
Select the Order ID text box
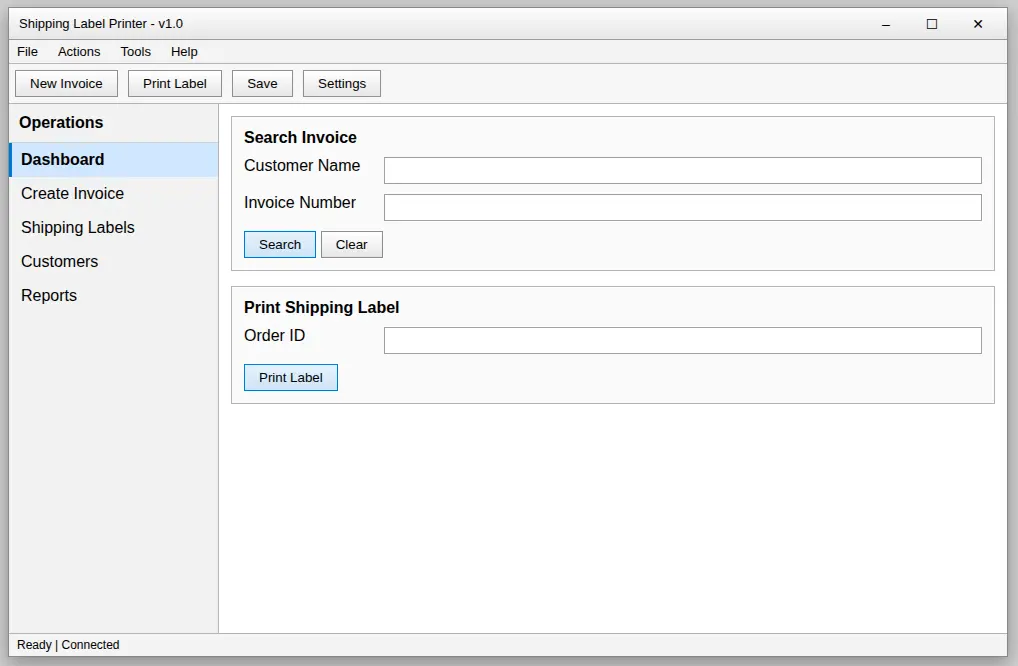[x=682, y=341]
